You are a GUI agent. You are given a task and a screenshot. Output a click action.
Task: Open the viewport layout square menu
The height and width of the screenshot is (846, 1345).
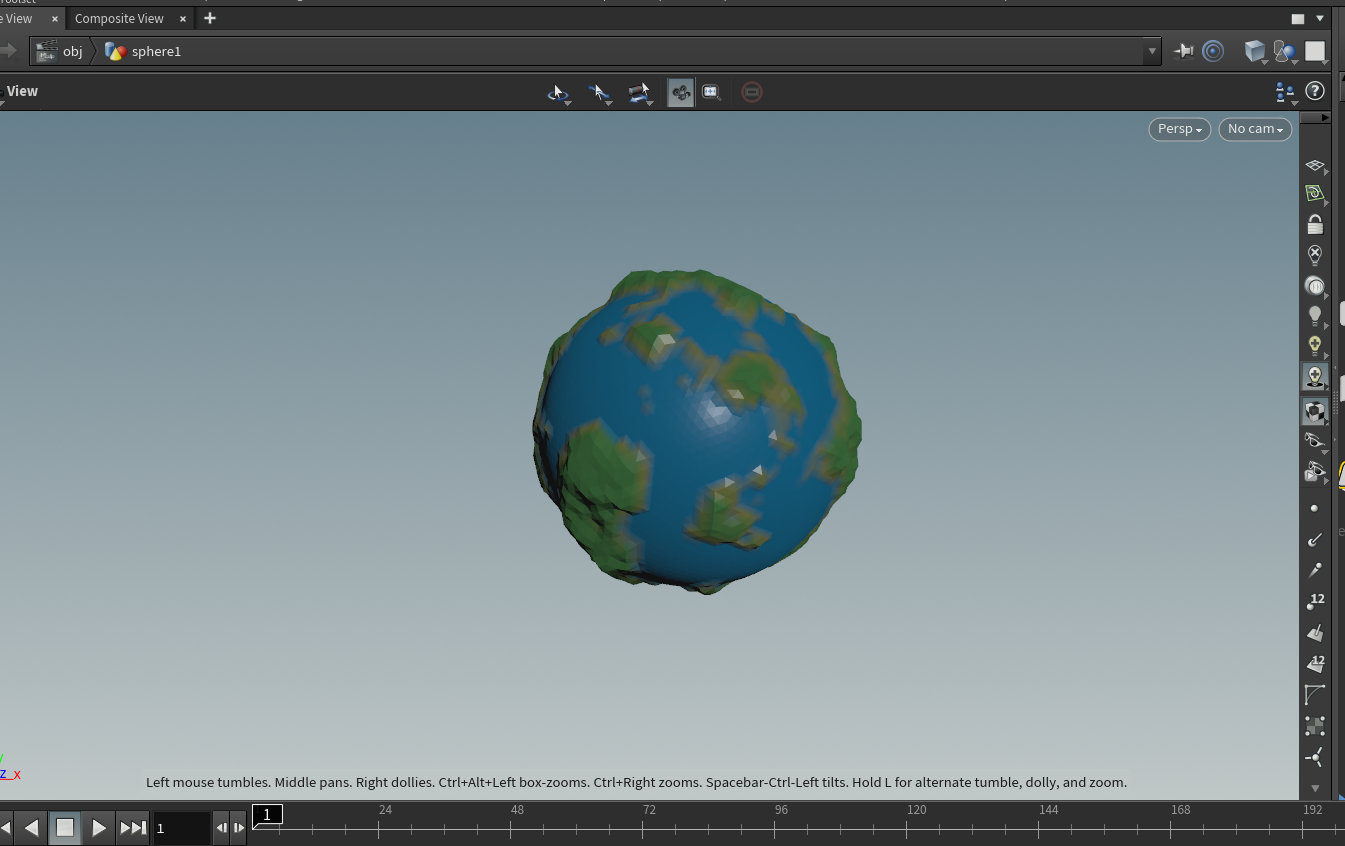(1315, 51)
